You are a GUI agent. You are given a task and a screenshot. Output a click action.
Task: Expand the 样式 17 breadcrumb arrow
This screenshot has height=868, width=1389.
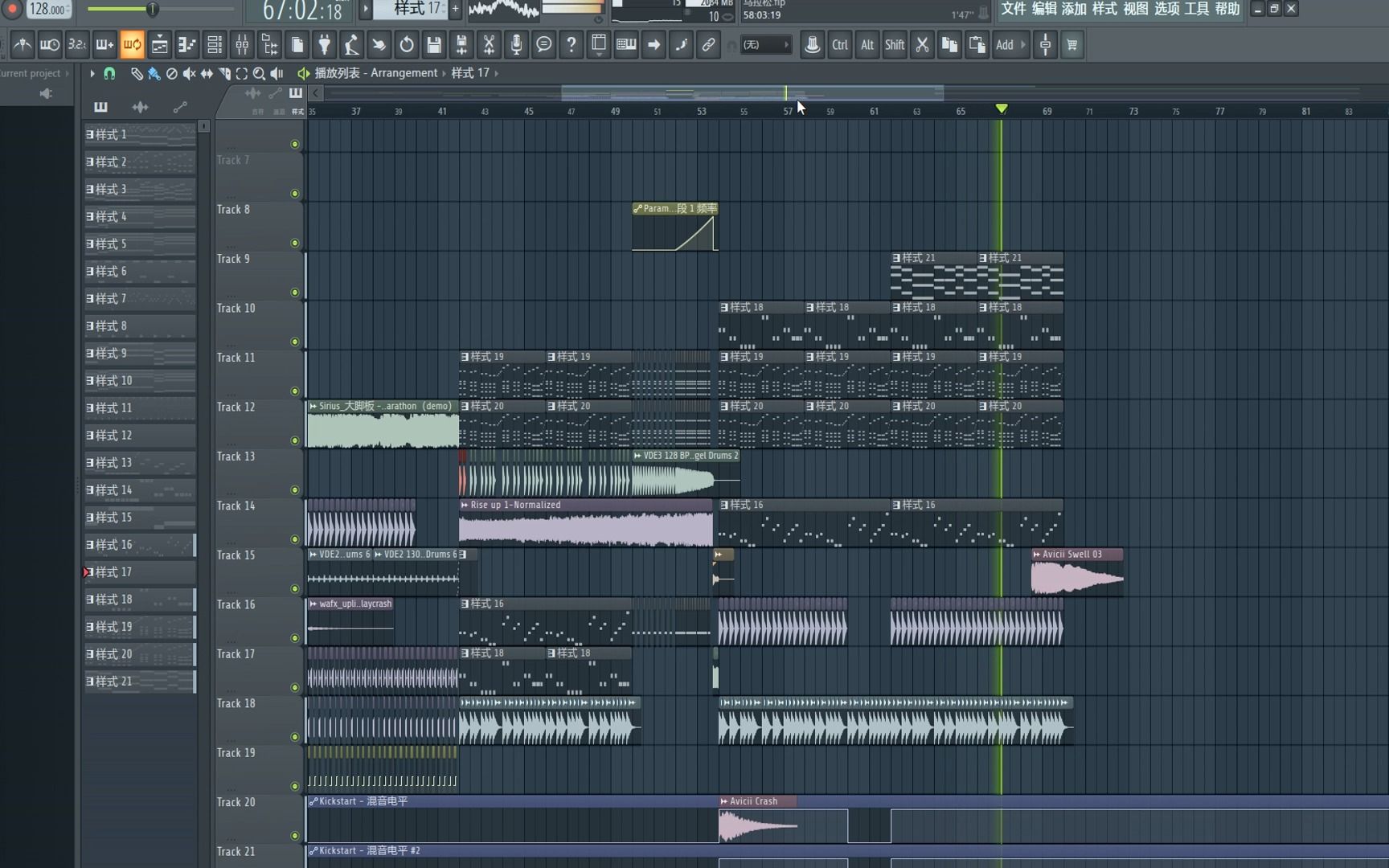(497, 73)
